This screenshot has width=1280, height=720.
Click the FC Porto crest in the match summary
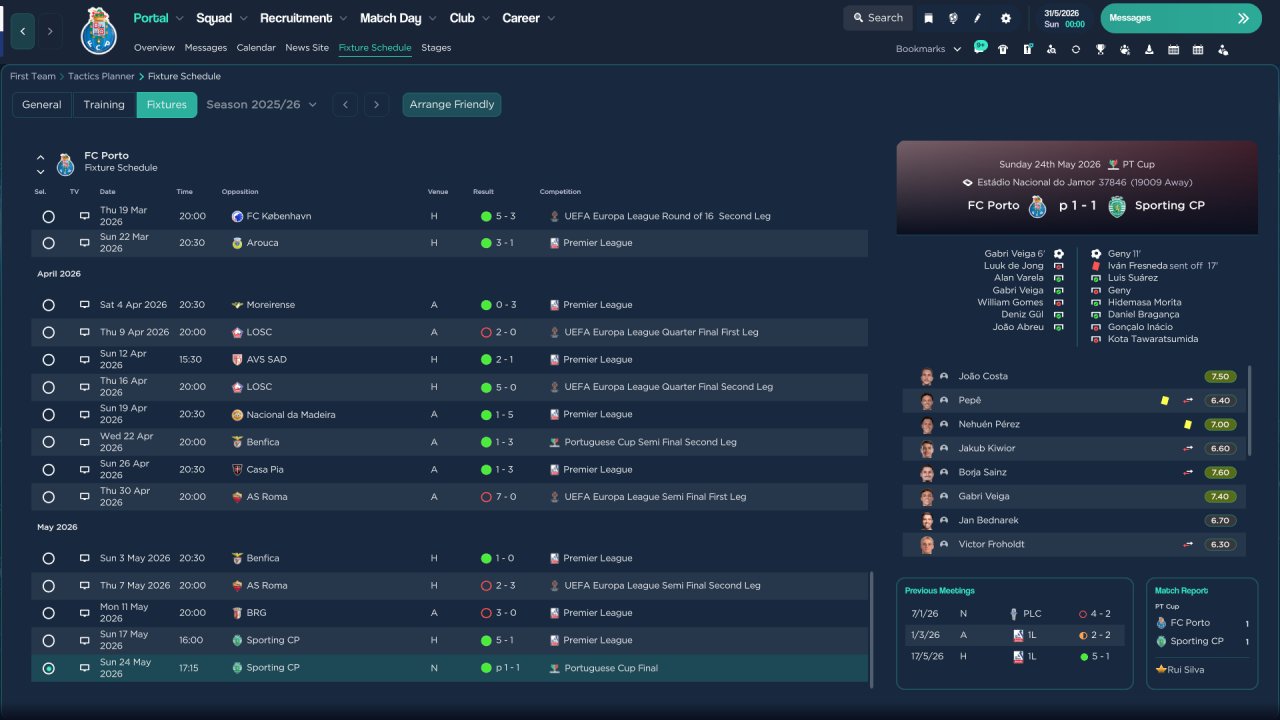(1037, 206)
